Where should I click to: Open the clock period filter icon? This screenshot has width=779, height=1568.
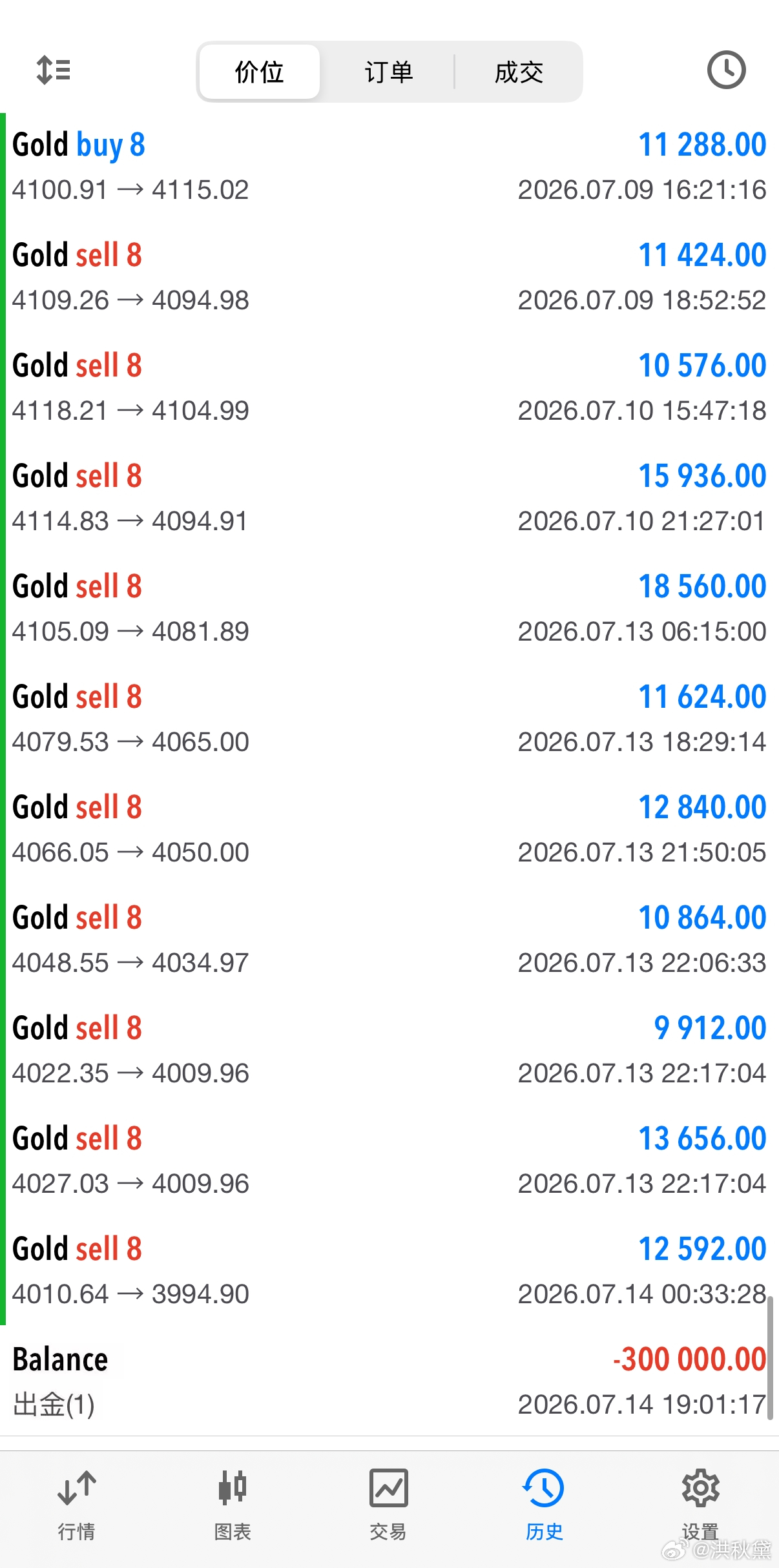coord(726,70)
